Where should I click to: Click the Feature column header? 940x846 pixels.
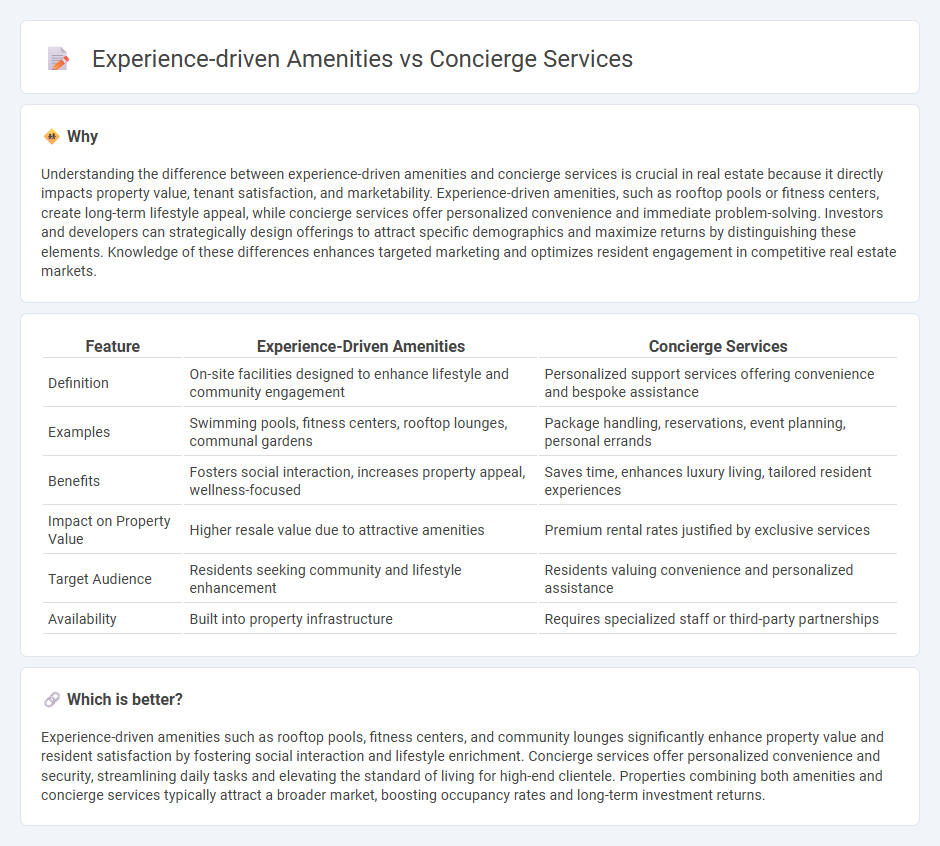[x=113, y=347]
